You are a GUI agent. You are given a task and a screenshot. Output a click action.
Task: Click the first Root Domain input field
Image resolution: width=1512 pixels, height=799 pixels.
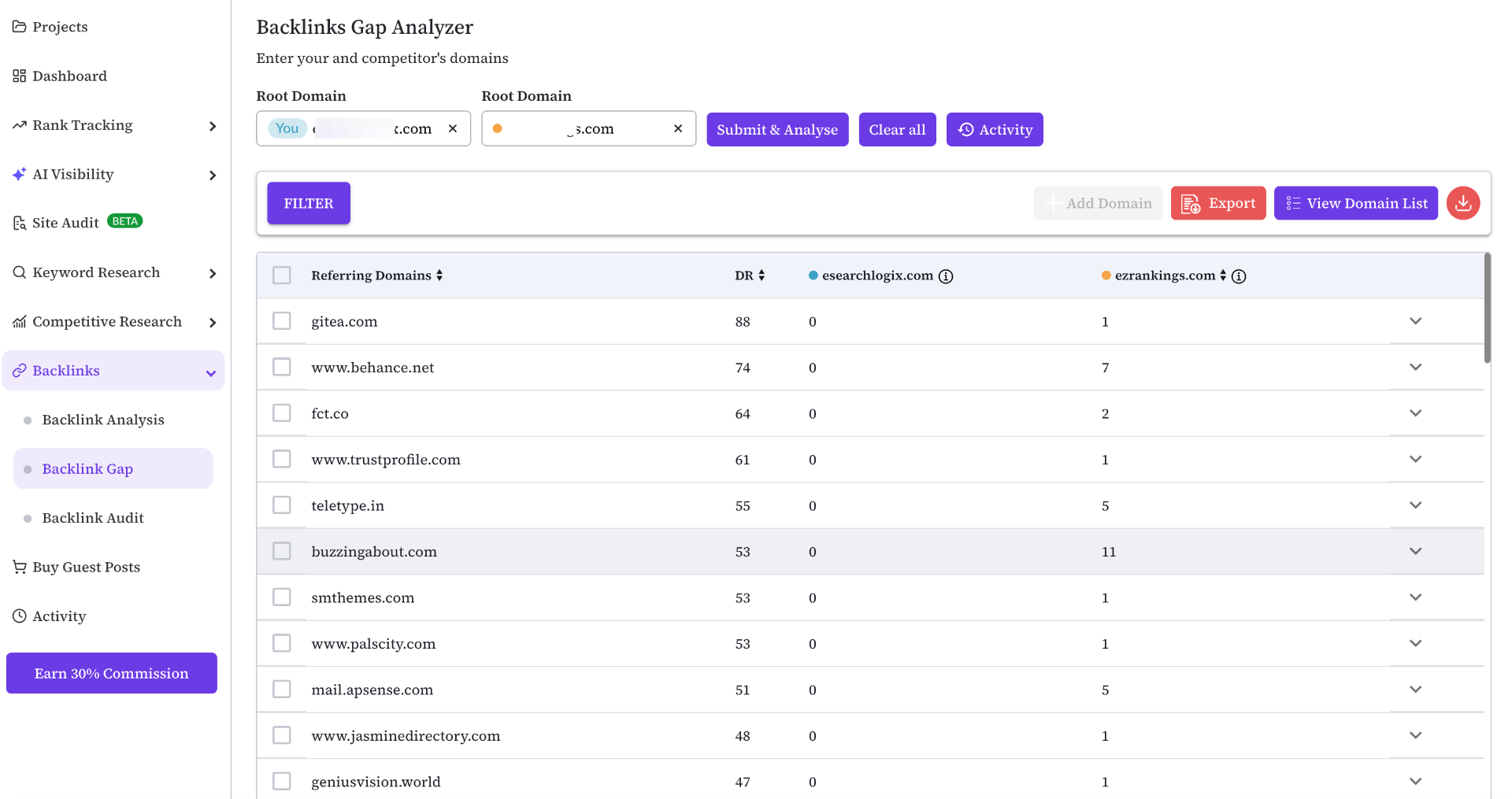[x=363, y=128]
